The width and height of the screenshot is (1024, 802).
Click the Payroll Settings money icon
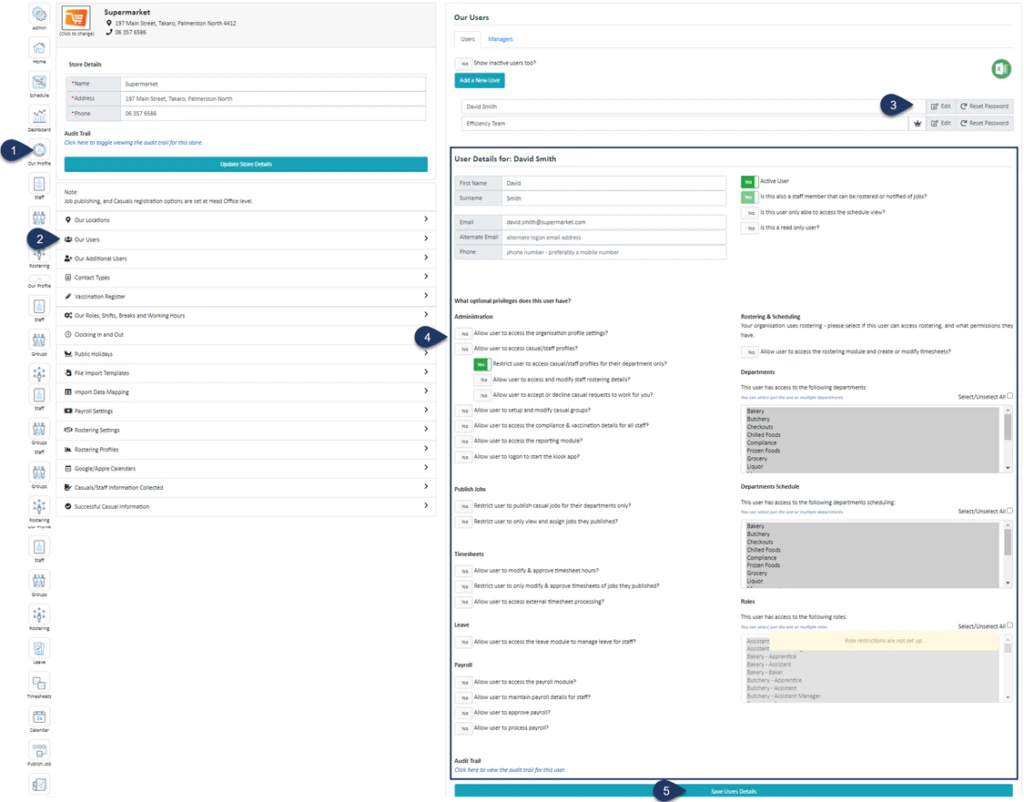(x=68, y=411)
